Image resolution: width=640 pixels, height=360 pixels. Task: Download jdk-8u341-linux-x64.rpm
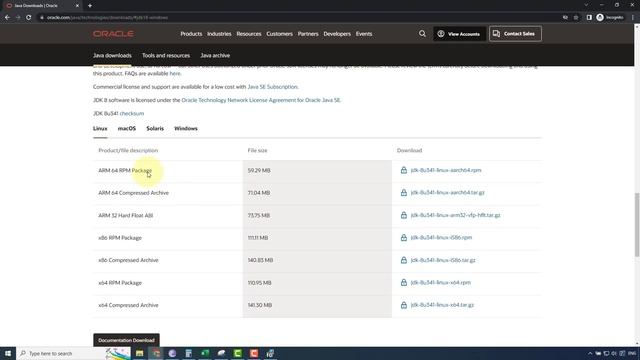click(440, 282)
